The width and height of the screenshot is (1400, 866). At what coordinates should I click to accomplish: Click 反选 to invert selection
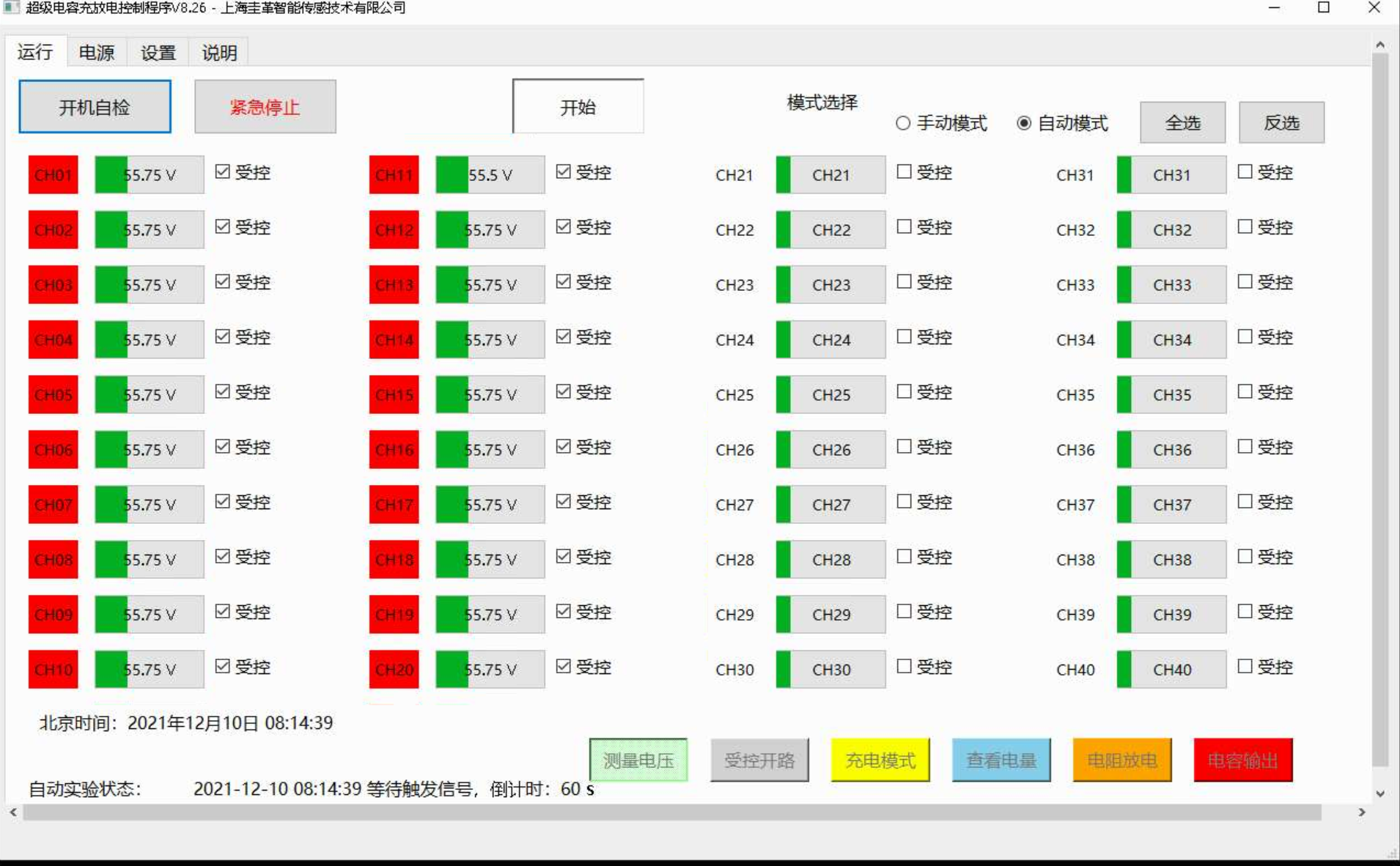pyautogui.click(x=1281, y=122)
